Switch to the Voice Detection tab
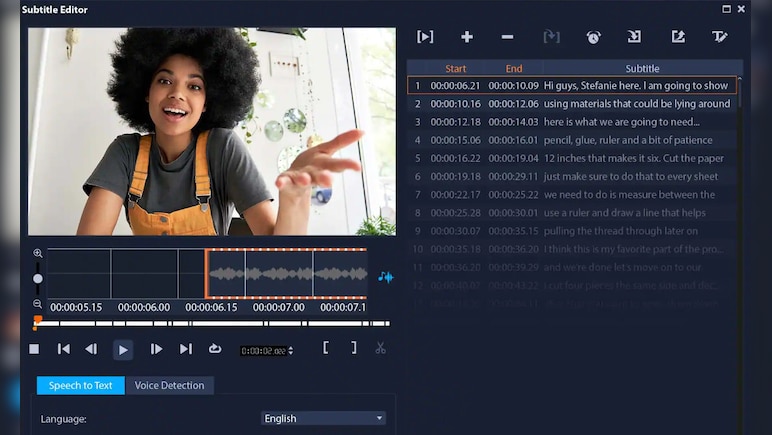 coord(169,385)
